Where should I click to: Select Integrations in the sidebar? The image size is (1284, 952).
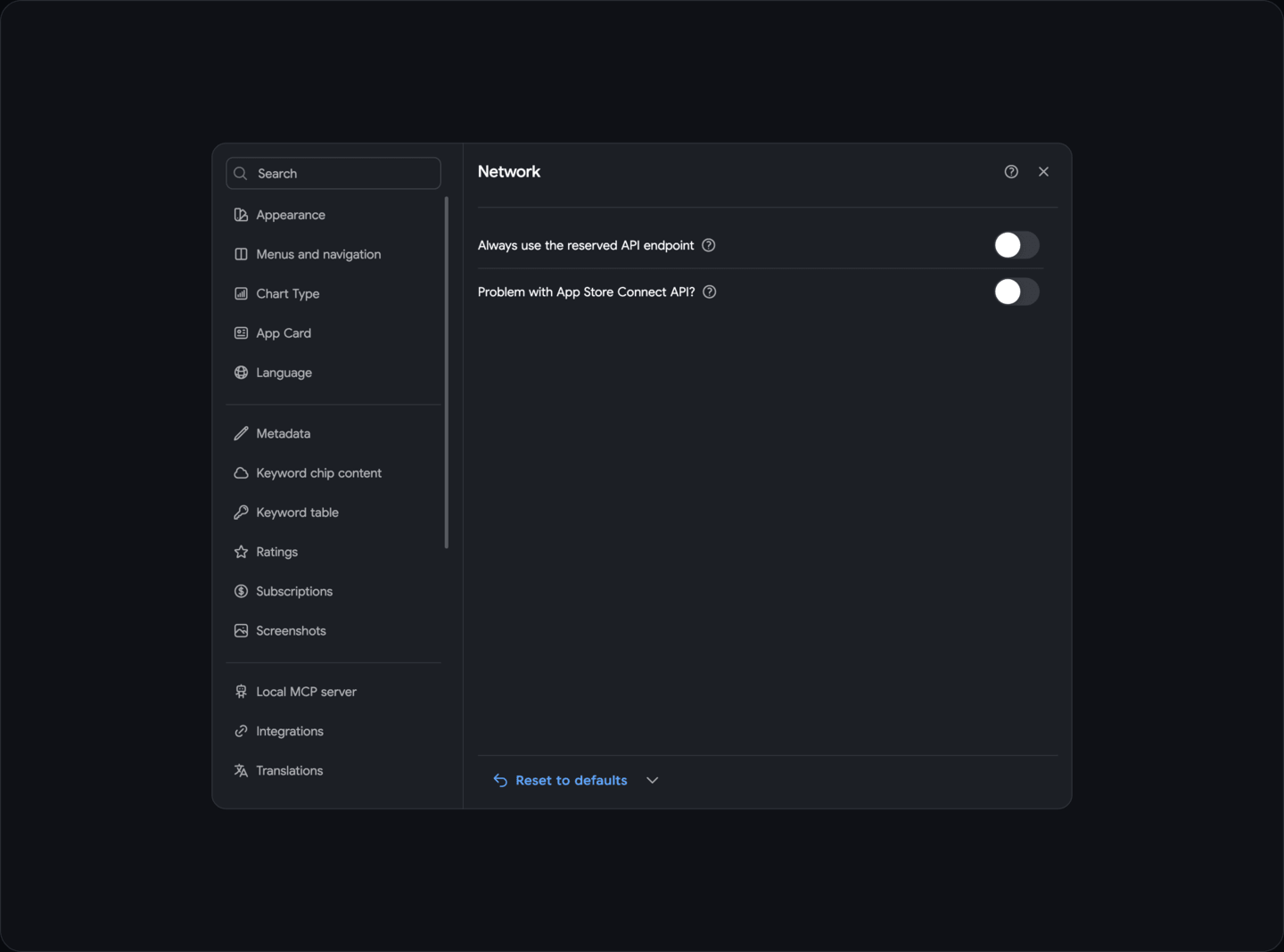[333, 731]
